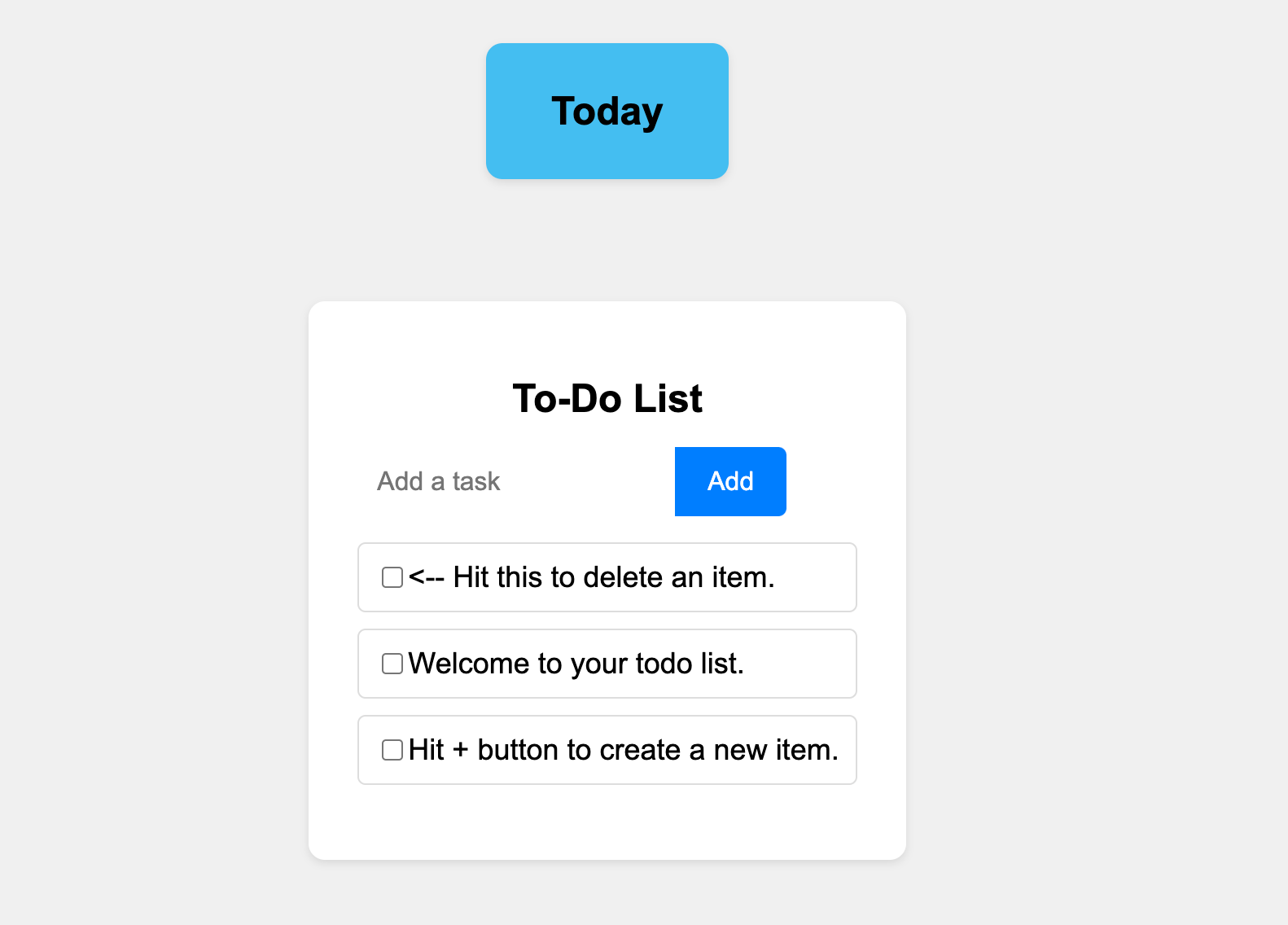Toggle checkbox for "Hit + button" item
This screenshot has height=925, width=1288.
pyautogui.click(x=392, y=750)
